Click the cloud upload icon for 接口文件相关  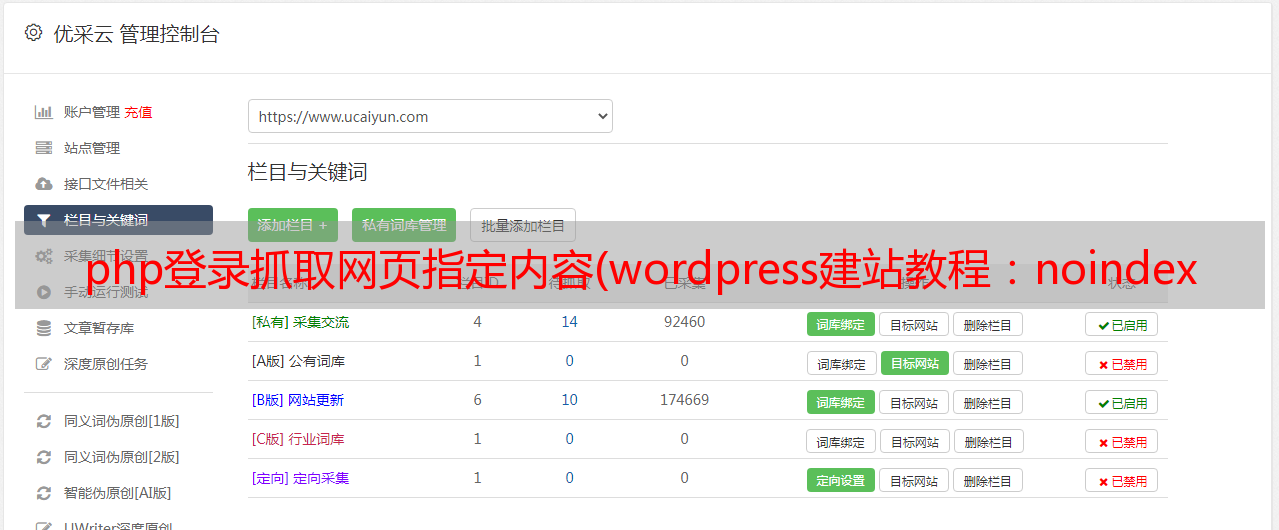point(43,184)
